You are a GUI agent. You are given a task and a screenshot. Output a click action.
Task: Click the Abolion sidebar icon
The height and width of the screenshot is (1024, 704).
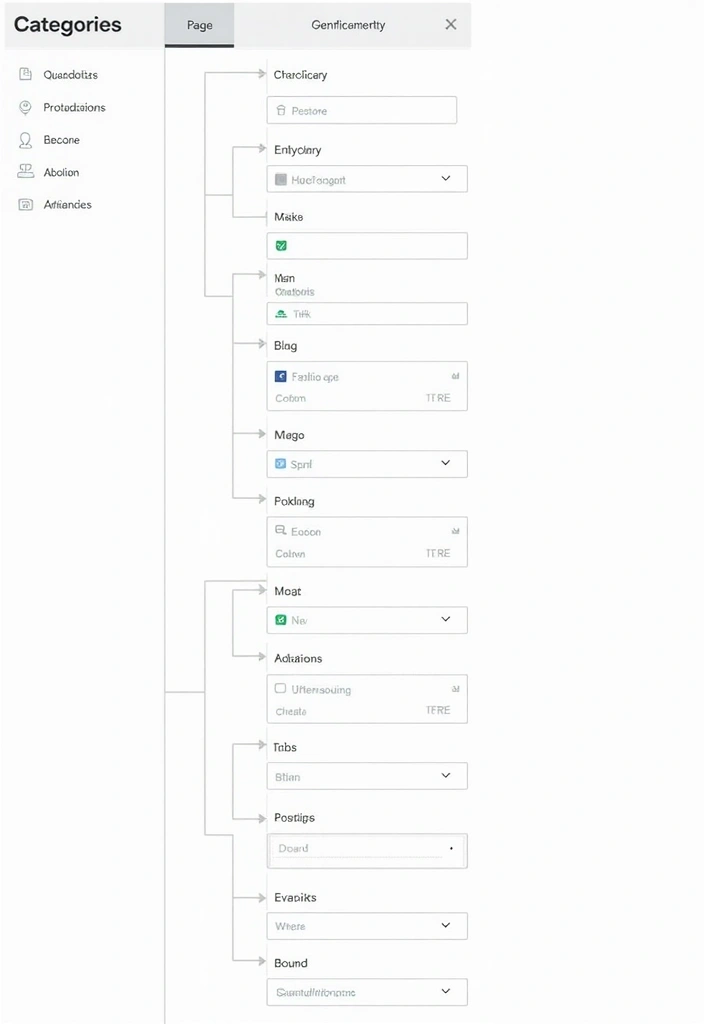click(x=25, y=172)
